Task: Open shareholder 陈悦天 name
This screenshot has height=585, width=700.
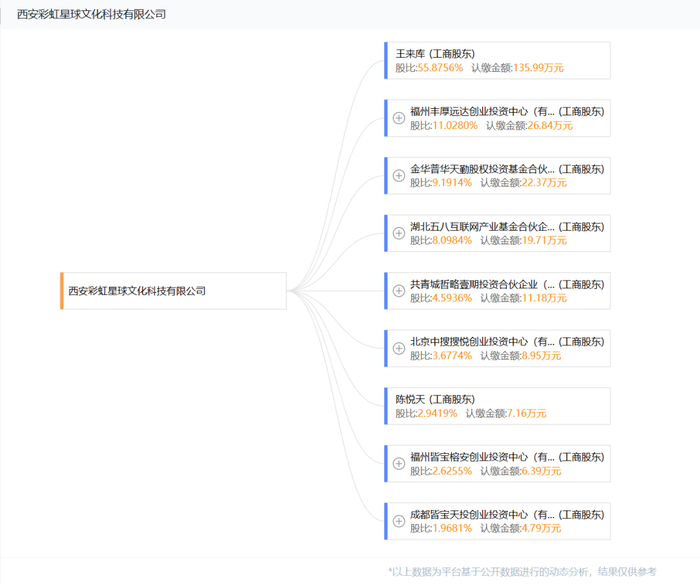Action: coord(410,399)
